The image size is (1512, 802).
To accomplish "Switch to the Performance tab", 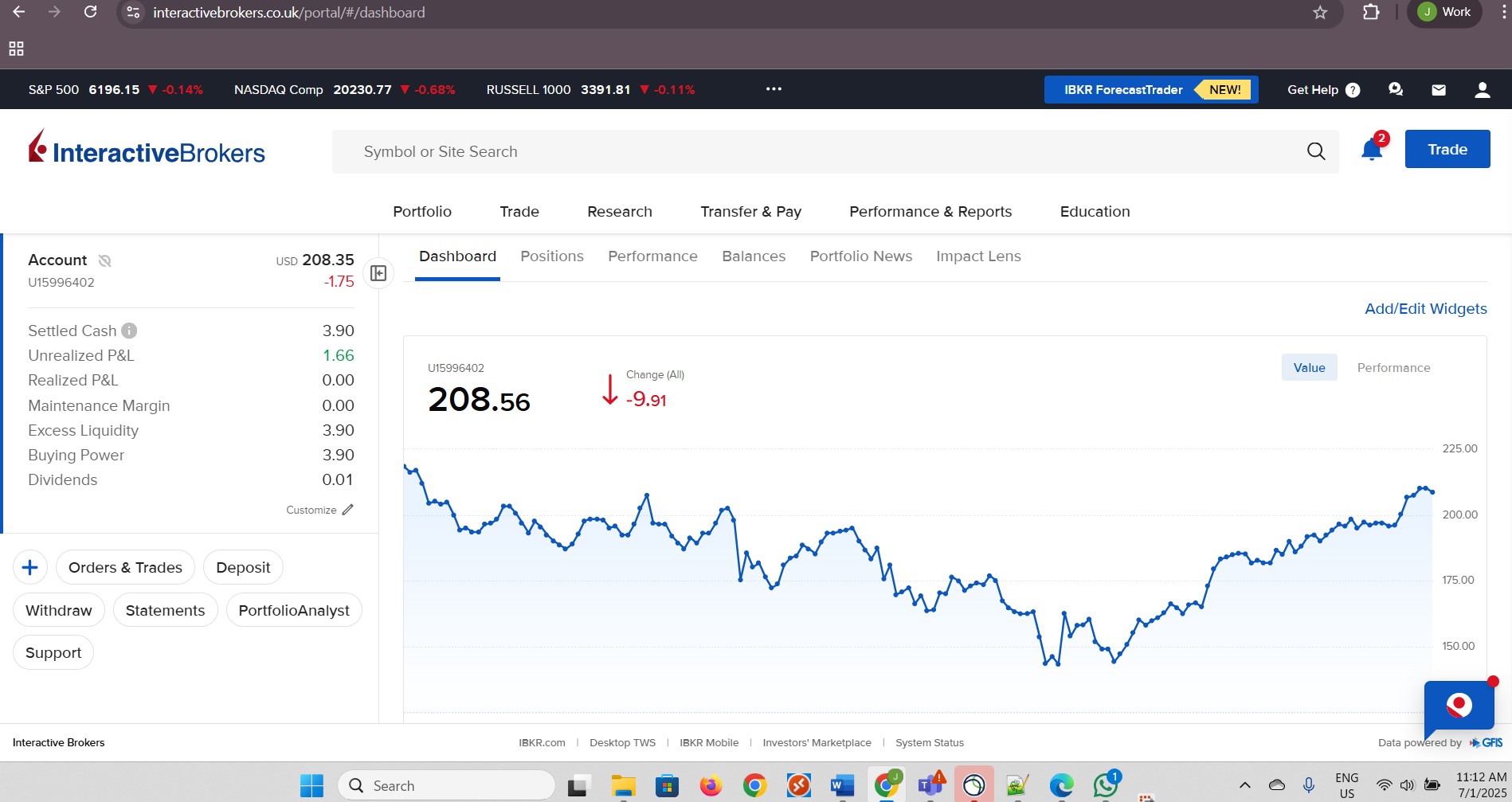I will point(652,256).
